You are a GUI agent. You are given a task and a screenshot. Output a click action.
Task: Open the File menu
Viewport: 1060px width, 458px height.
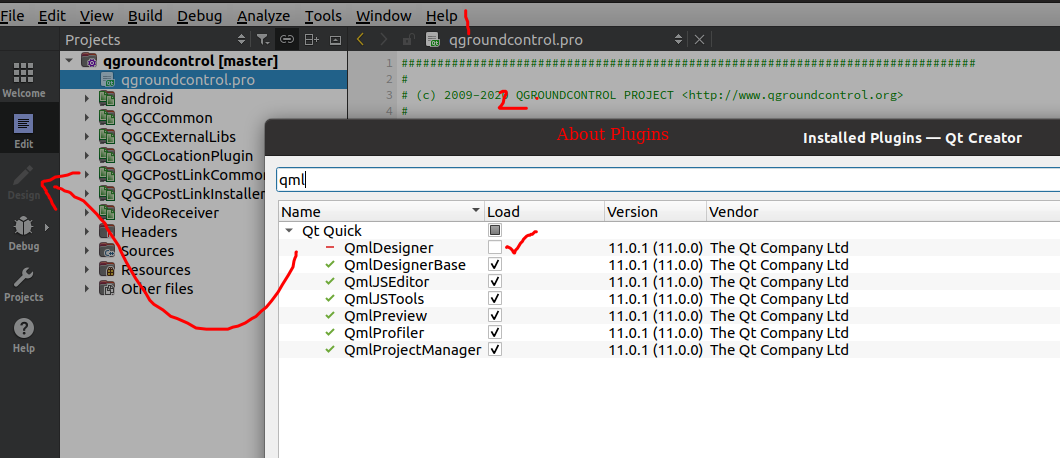click(11, 16)
